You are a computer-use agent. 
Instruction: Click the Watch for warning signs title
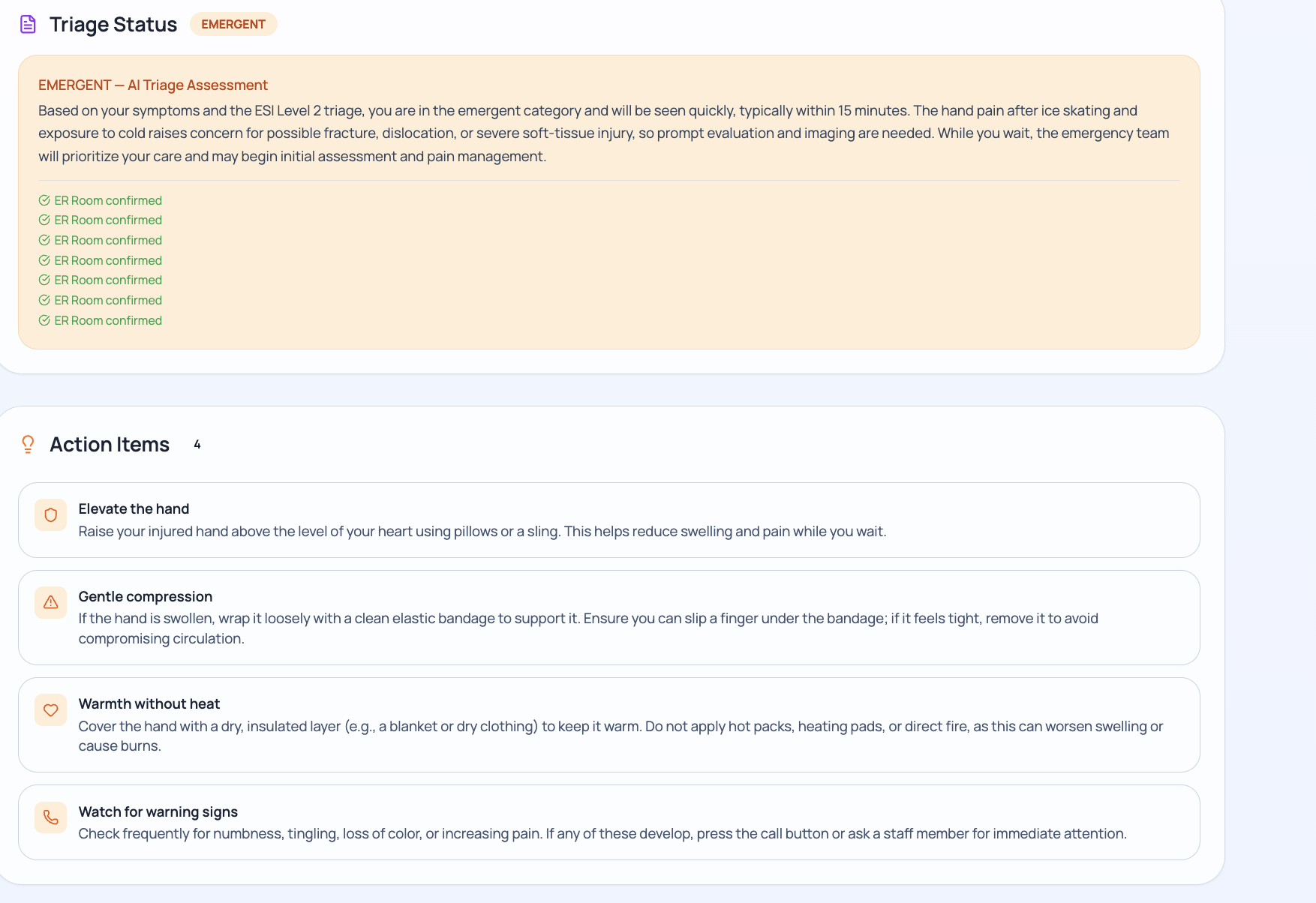(x=158, y=811)
